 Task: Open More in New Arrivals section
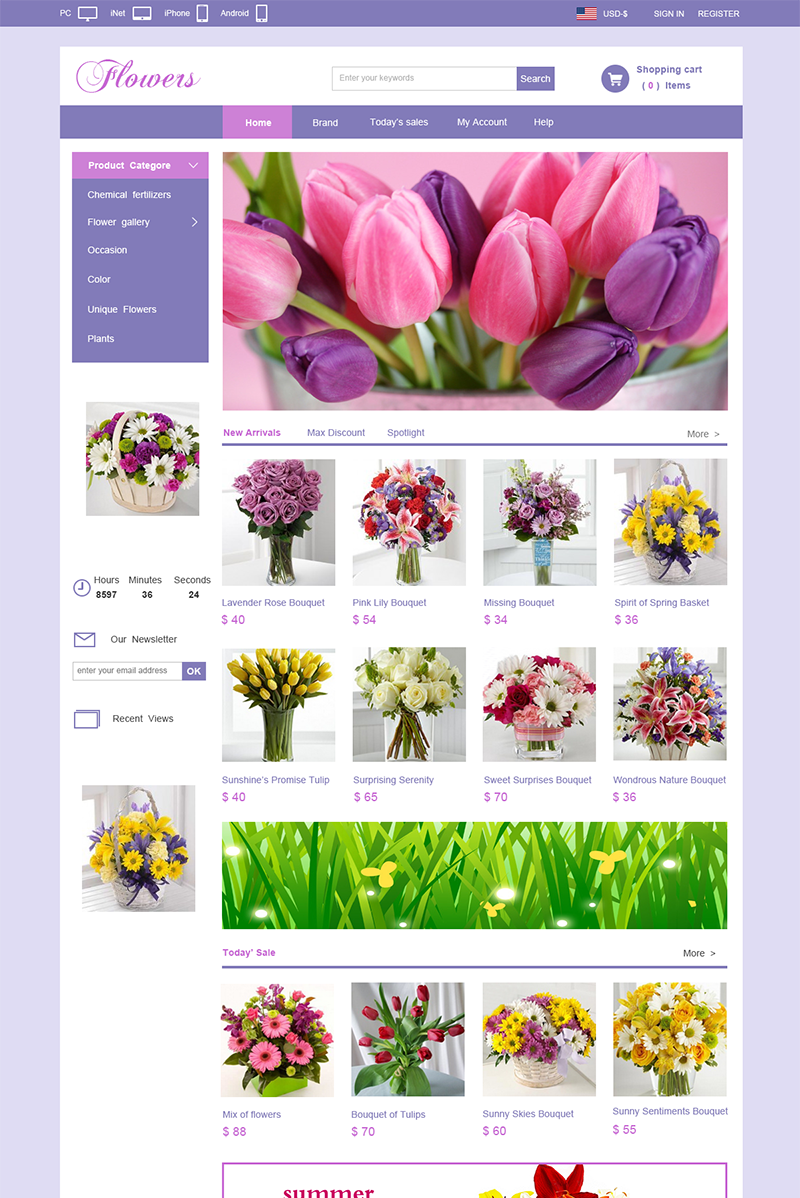coord(702,434)
